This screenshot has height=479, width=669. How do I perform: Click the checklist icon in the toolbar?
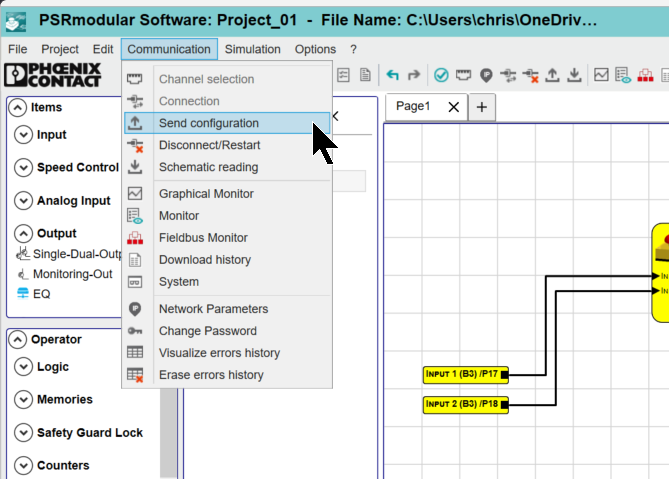coord(343,75)
